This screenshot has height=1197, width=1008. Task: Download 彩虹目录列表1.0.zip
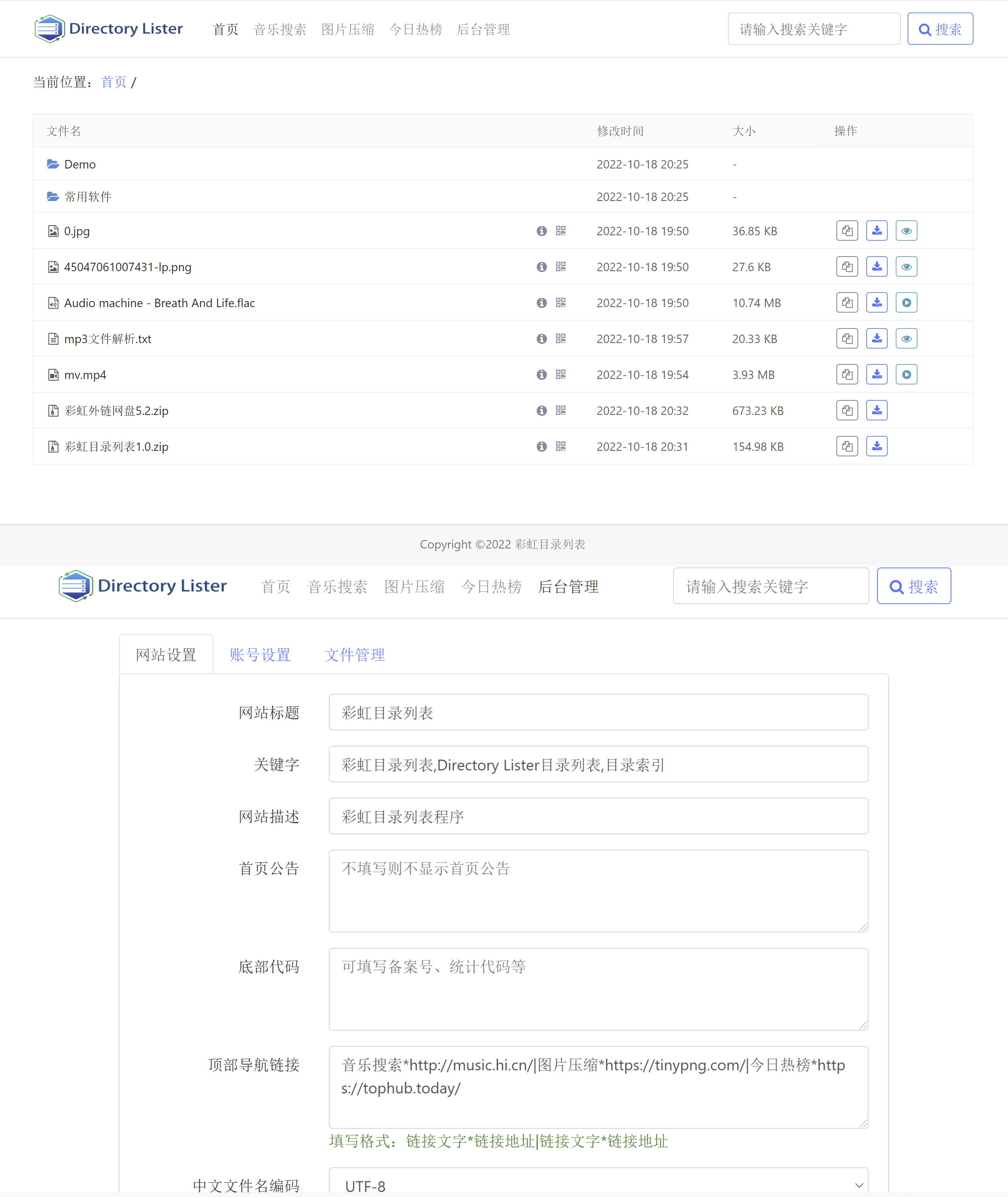tap(876, 446)
